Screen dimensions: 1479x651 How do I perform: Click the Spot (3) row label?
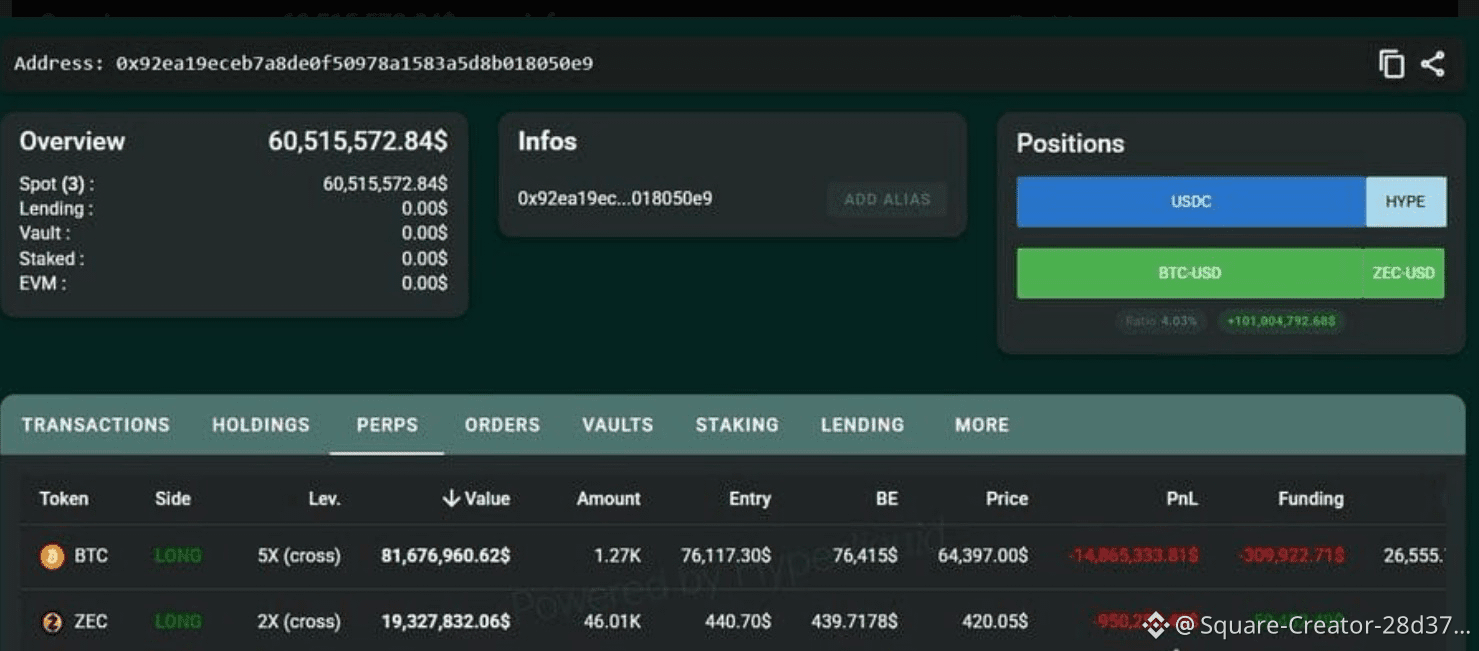pos(57,185)
